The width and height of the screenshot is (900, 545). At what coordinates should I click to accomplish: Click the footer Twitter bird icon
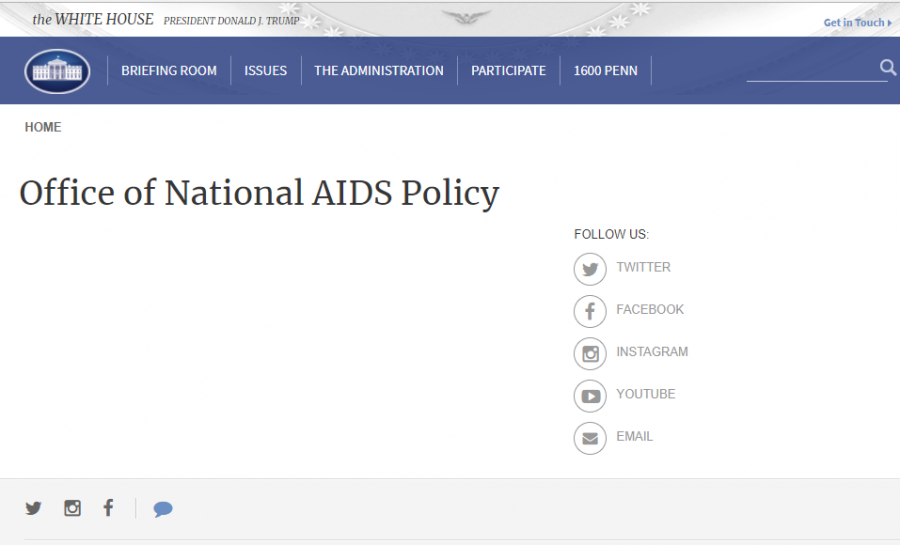pos(33,508)
